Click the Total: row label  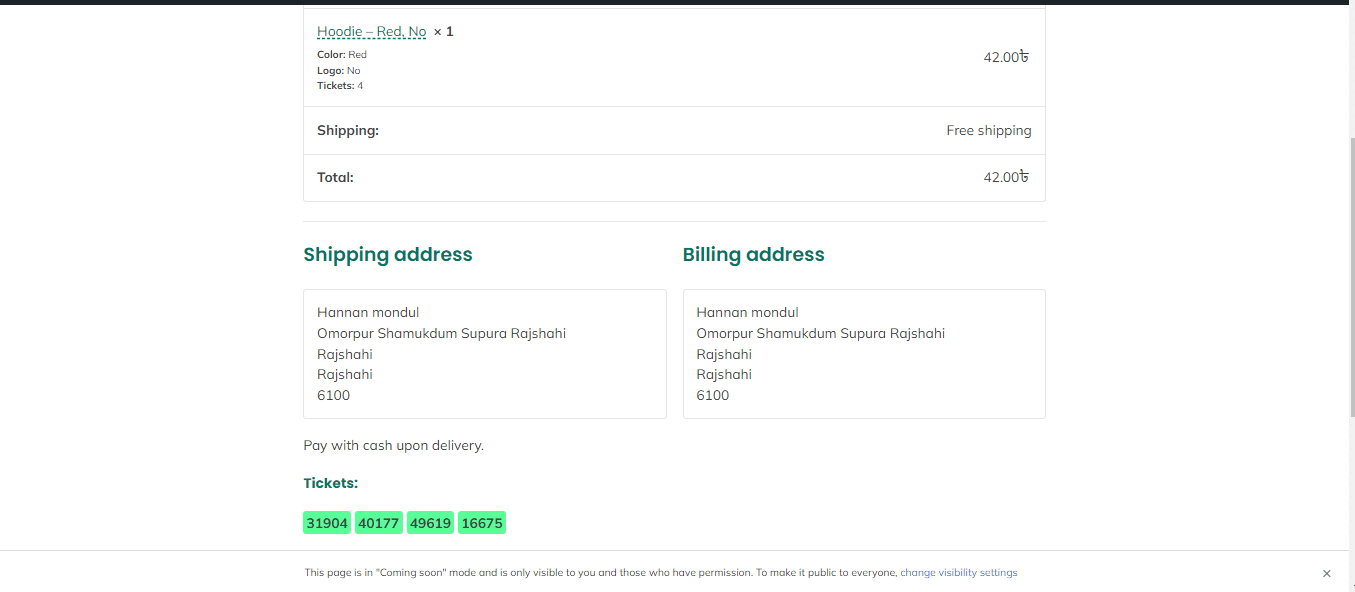[x=336, y=178]
